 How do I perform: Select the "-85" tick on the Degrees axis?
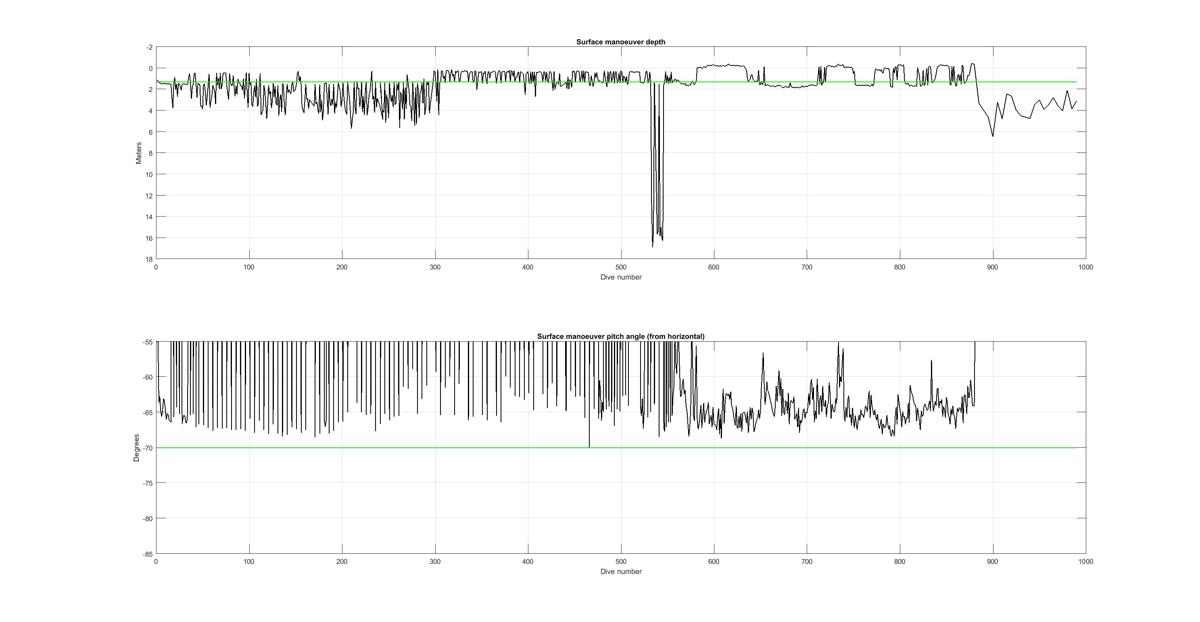tap(148, 554)
